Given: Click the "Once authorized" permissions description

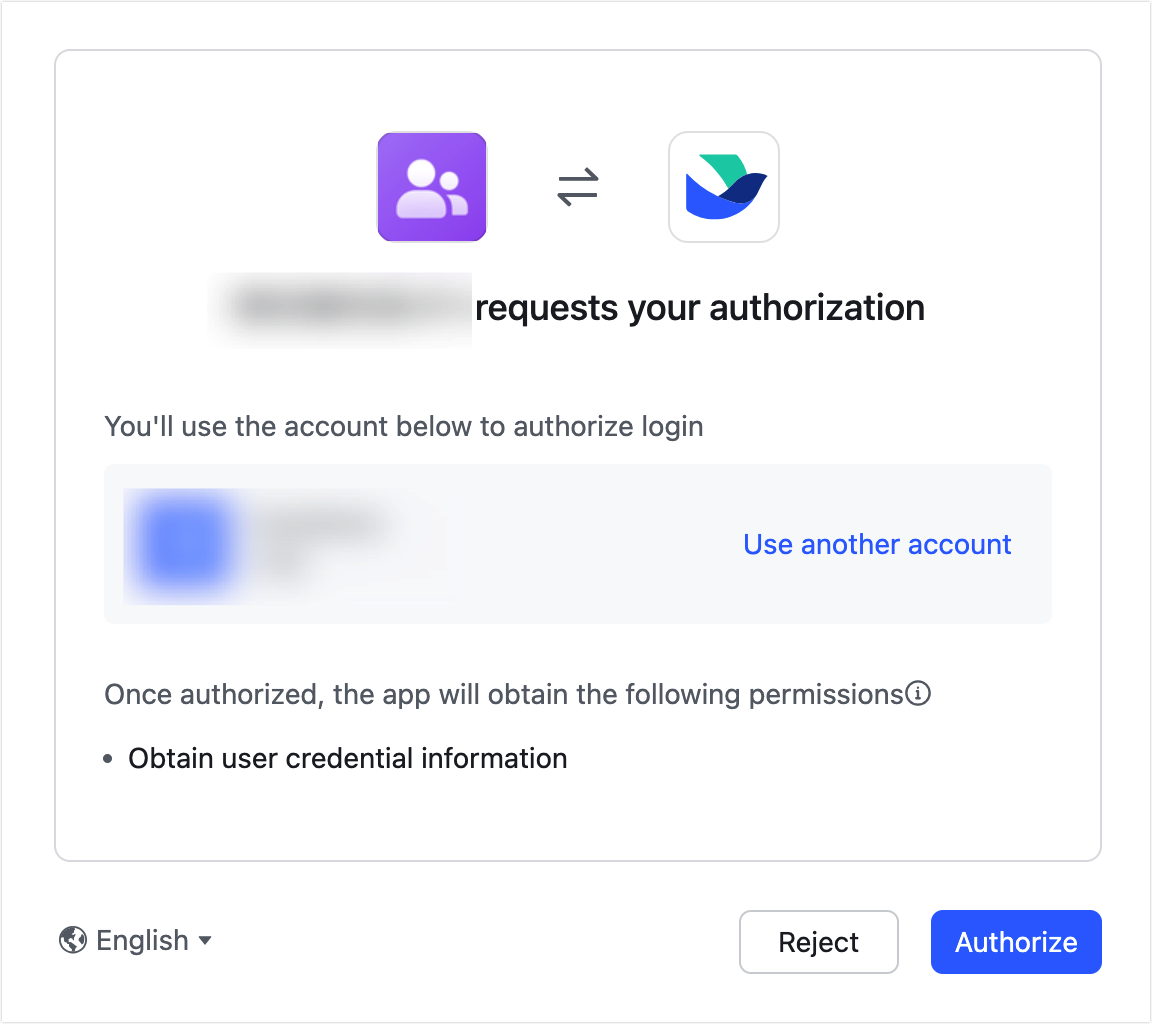Looking at the screenshot, I should coord(503,694).
